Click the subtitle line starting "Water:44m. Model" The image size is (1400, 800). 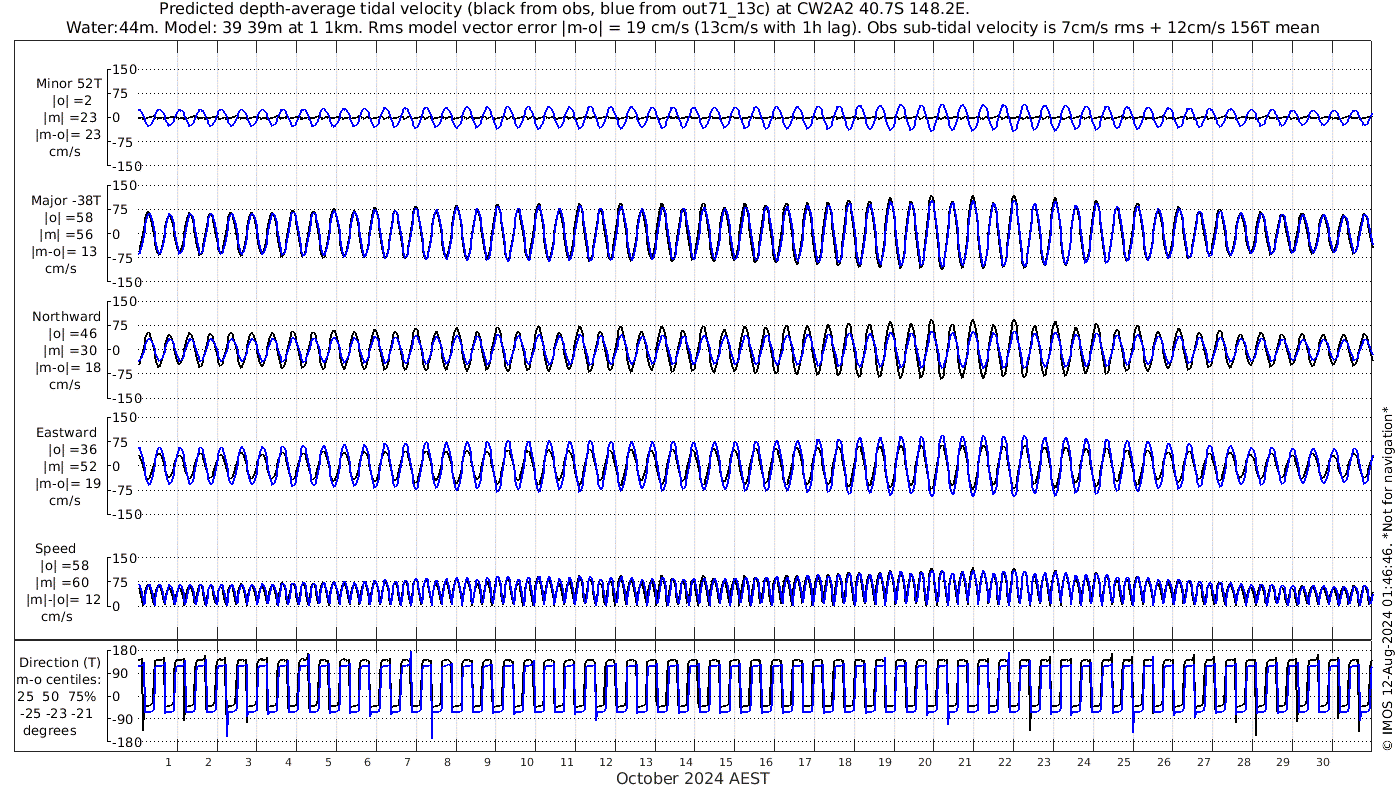(692, 27)
